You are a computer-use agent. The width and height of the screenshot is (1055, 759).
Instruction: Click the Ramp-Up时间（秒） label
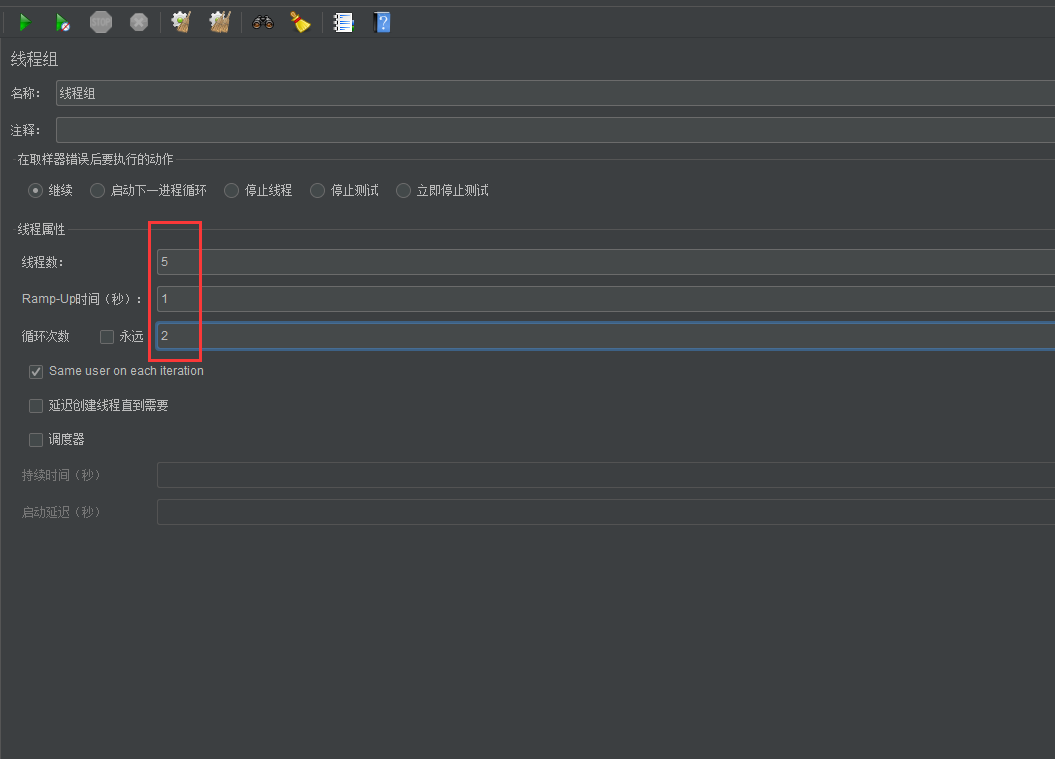[x=81, y=299]
